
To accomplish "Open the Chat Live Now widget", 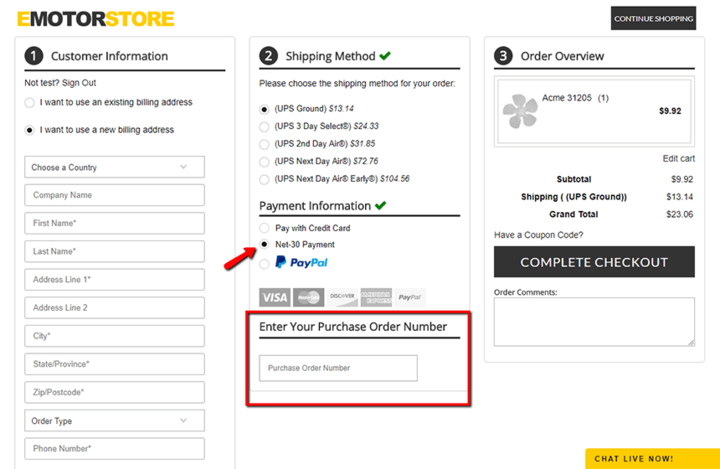I will coord(652,458).
